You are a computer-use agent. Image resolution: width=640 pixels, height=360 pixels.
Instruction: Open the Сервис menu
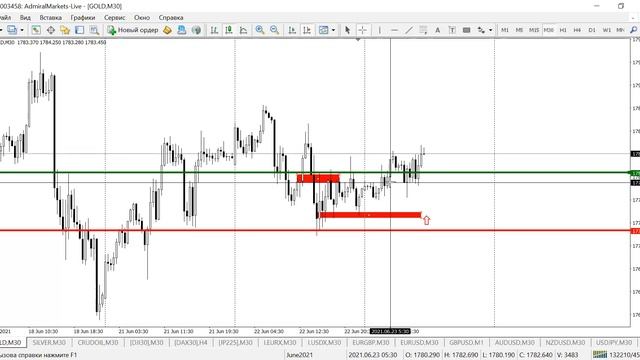[115, 18]
